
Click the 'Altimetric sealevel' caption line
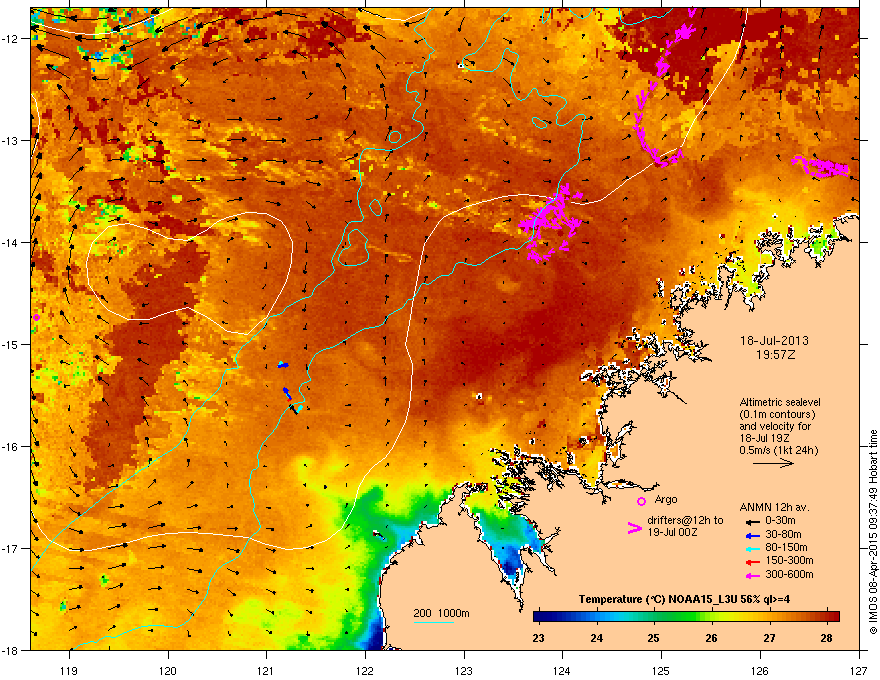780,402
